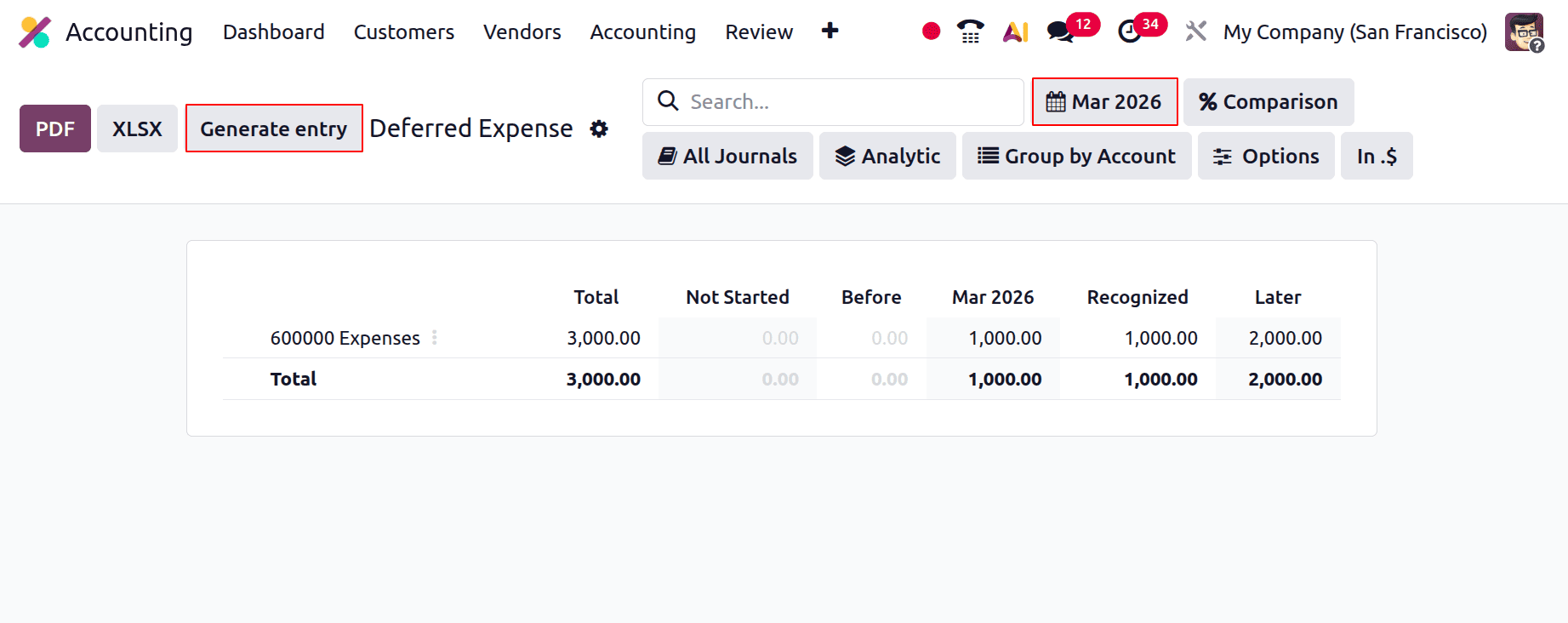Image resolution: width=1568 pixels, height=623 pixels.
Task: Open the Dashboard menu
Action: coord(274,32)
